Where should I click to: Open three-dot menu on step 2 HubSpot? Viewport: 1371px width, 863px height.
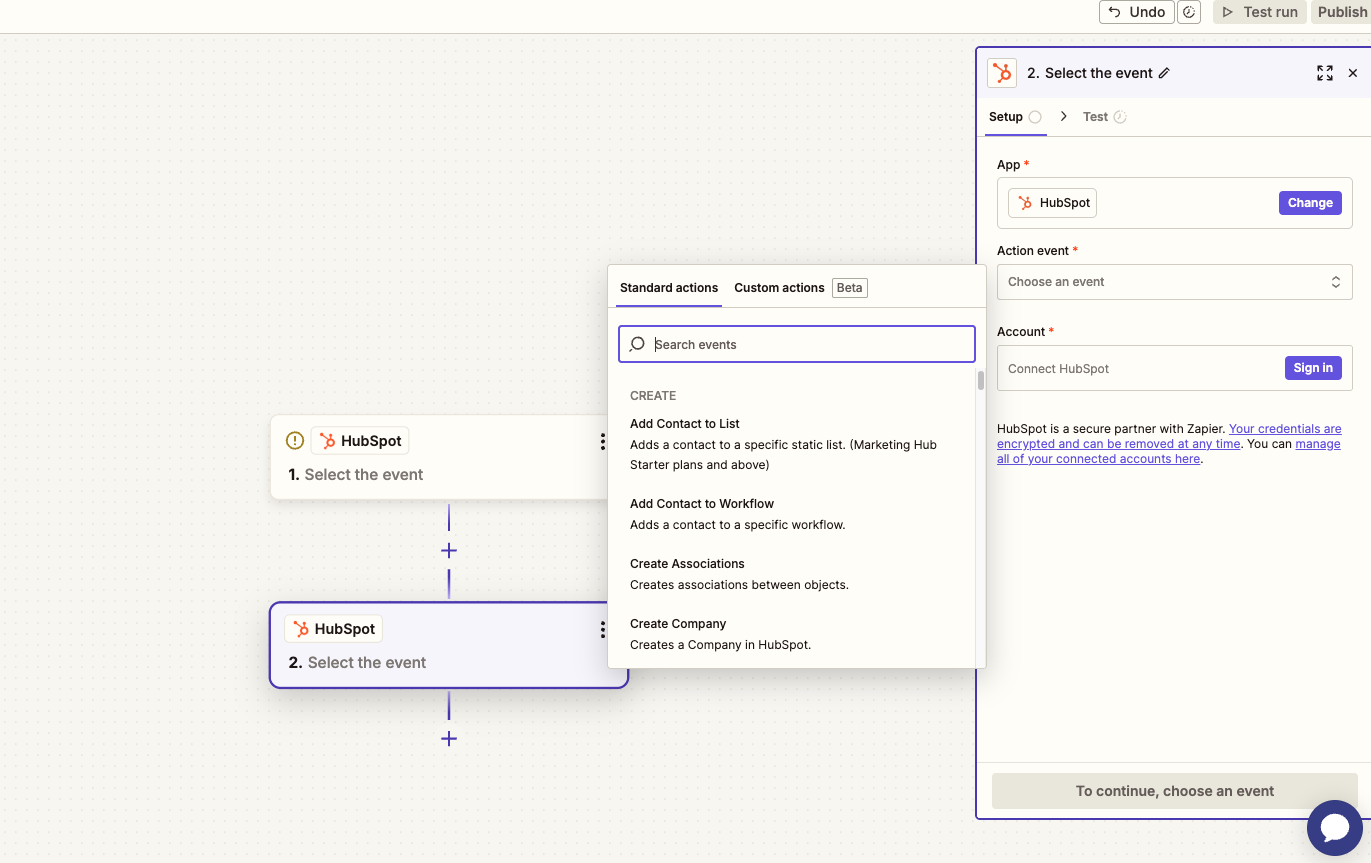click(602, 629)
